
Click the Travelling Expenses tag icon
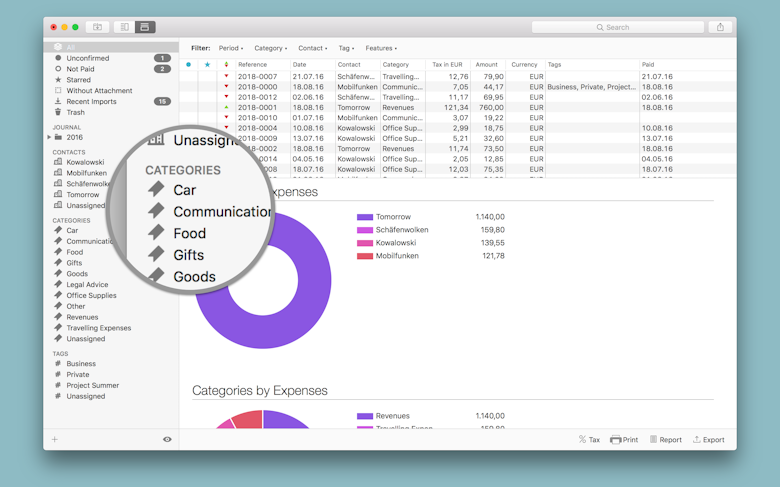[x=58, y=328]
